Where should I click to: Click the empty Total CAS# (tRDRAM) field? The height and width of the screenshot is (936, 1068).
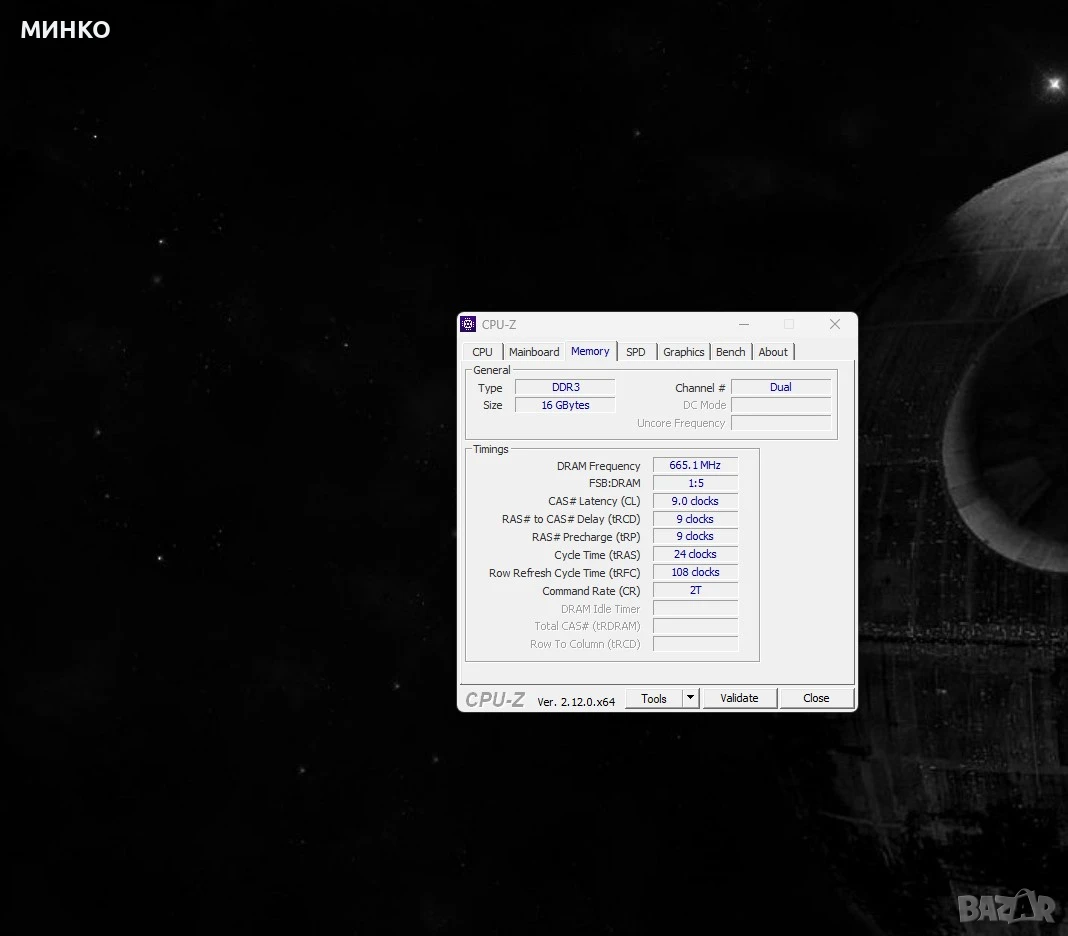[695, 625]
